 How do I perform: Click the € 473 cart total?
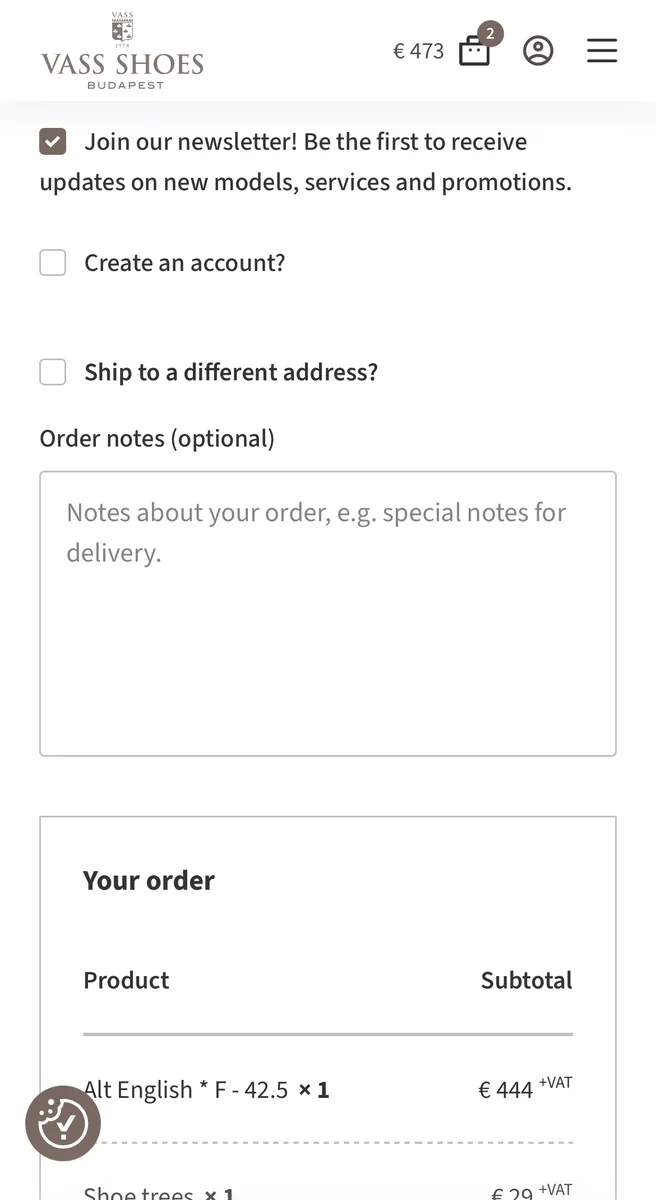tap(418, 51)
